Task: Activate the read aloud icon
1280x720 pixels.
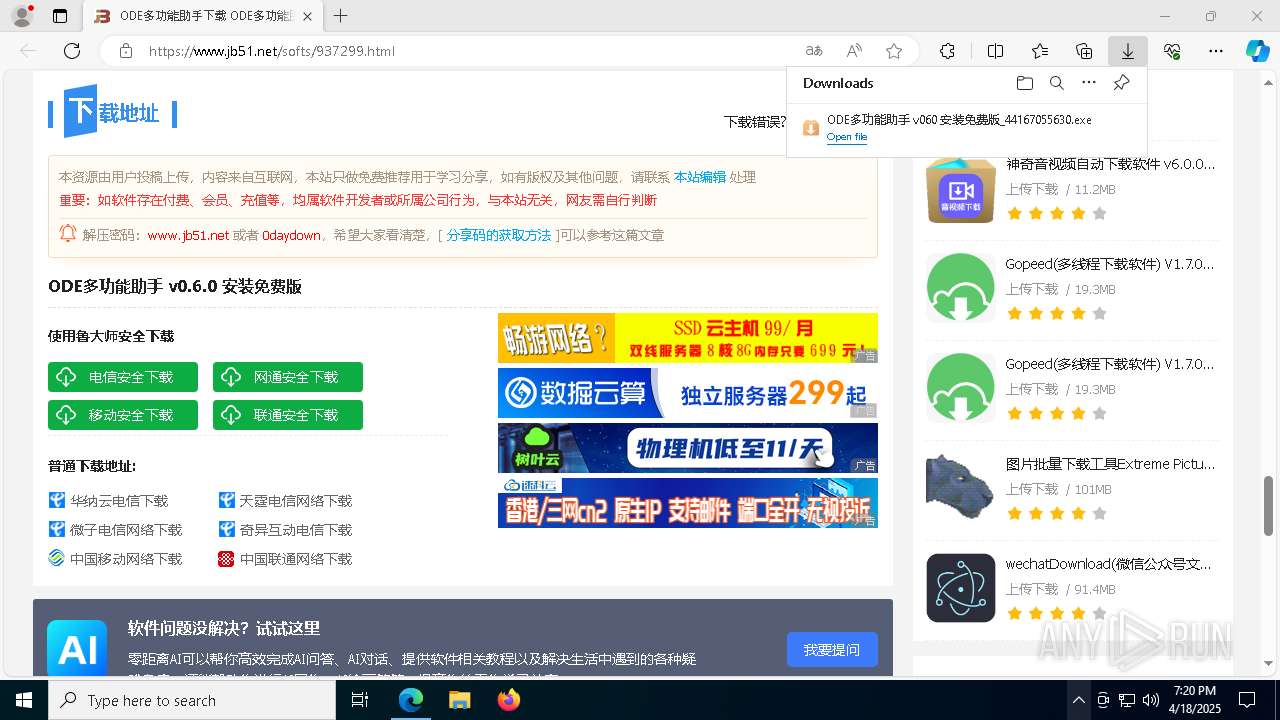Action: pos(854,51)
